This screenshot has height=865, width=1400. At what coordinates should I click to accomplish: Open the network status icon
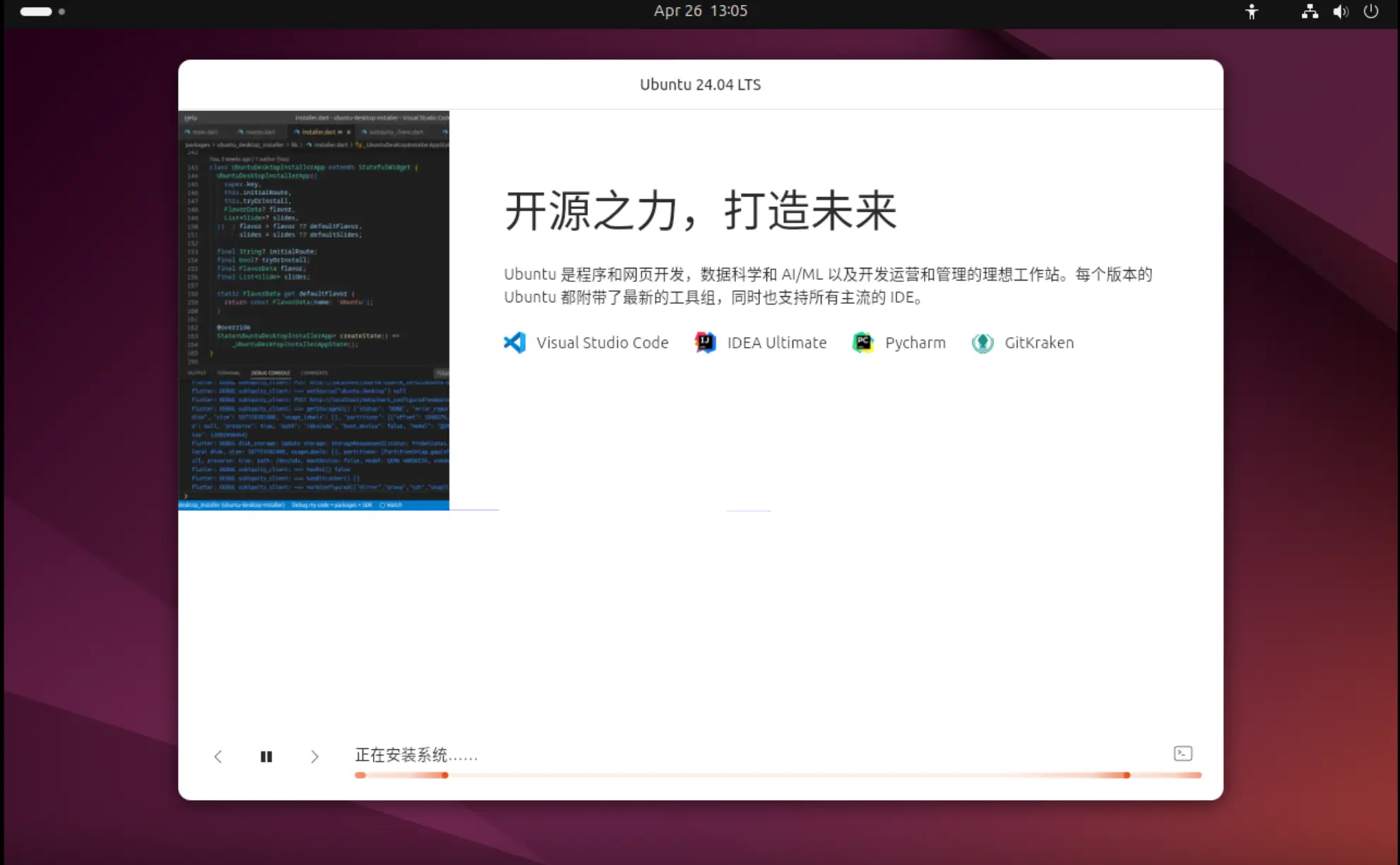coord(1310,11)
